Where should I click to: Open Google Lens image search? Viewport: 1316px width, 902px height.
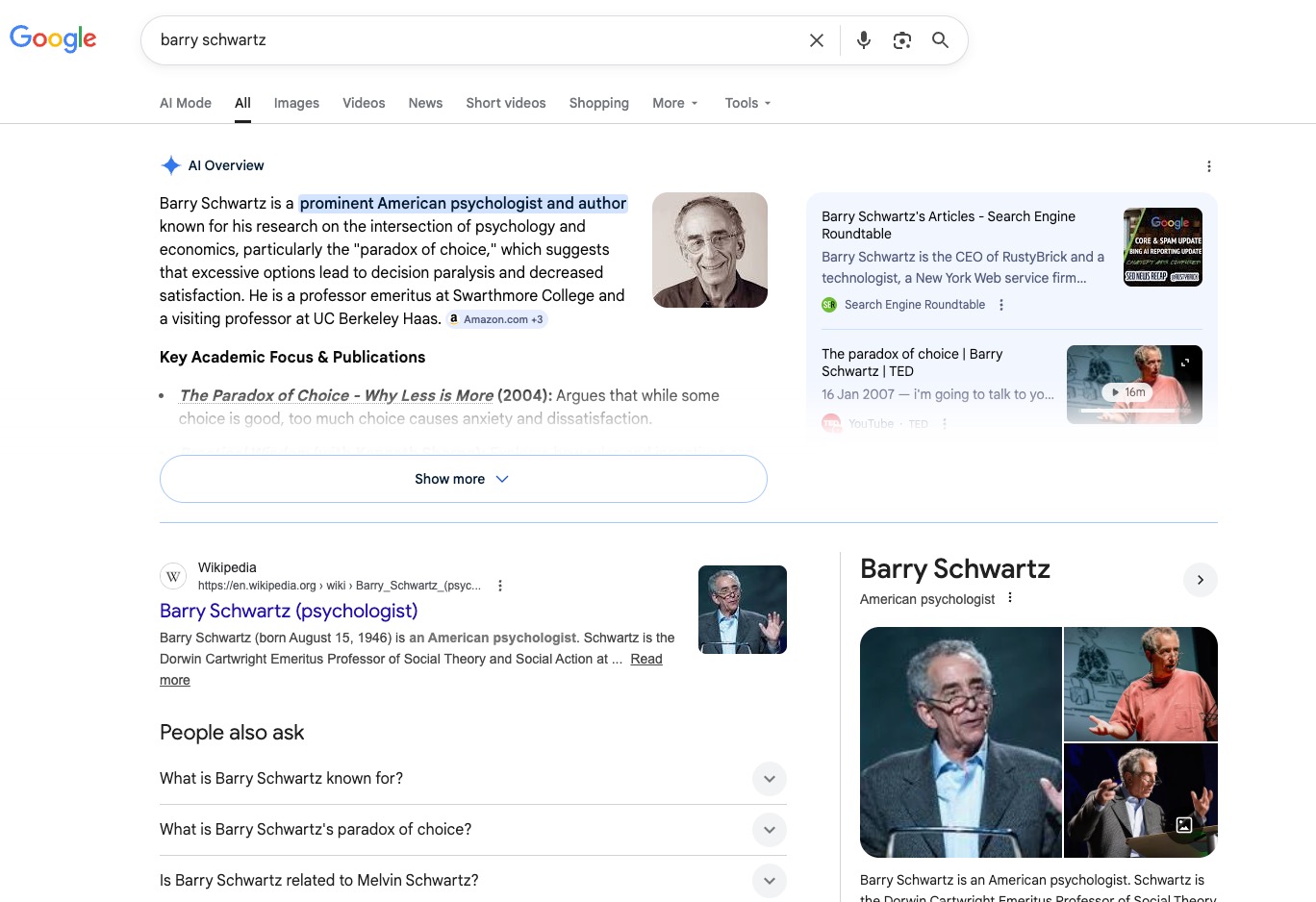tap(901, 40)
